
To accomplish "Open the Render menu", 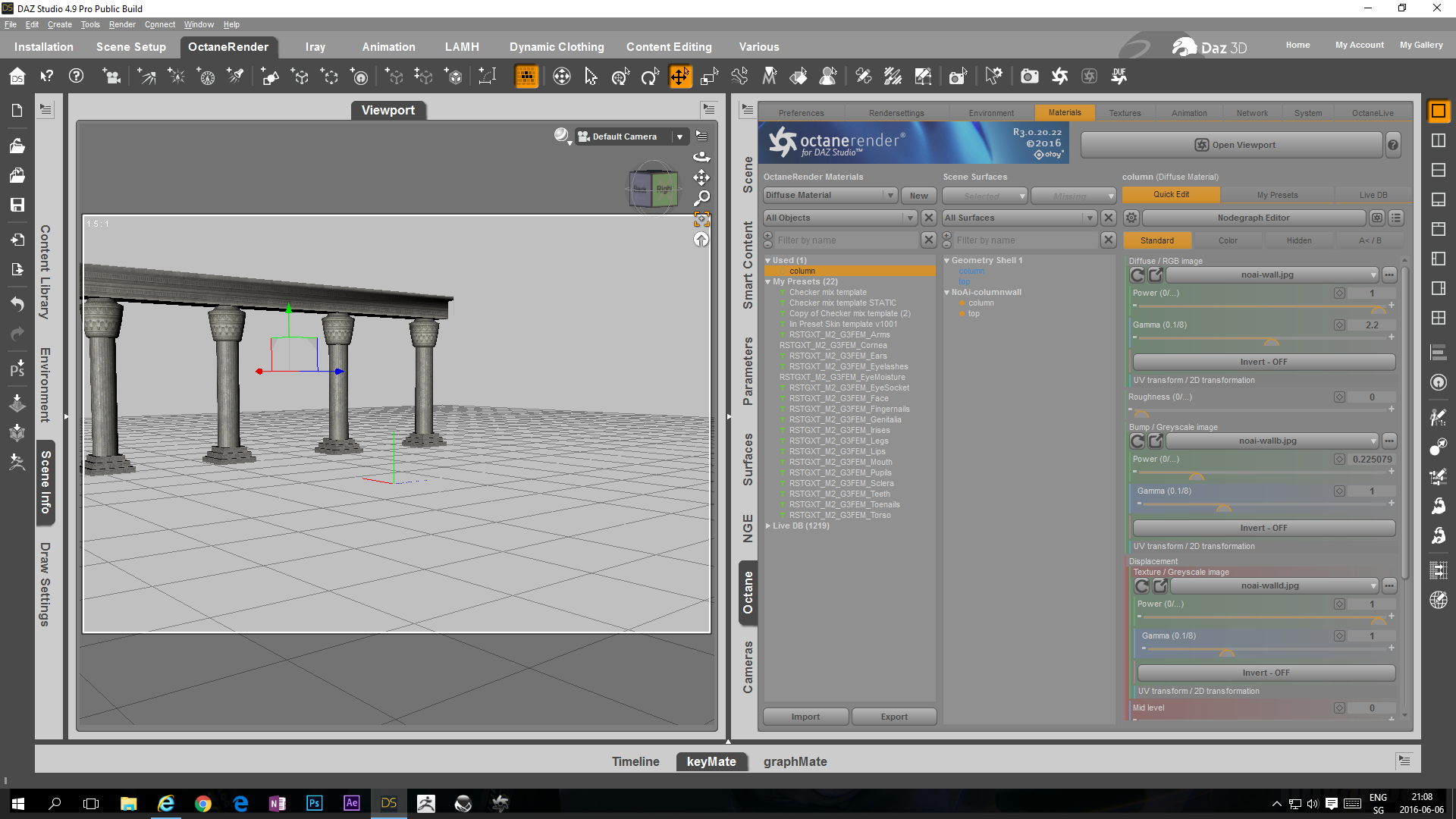I will click(122, 24).
